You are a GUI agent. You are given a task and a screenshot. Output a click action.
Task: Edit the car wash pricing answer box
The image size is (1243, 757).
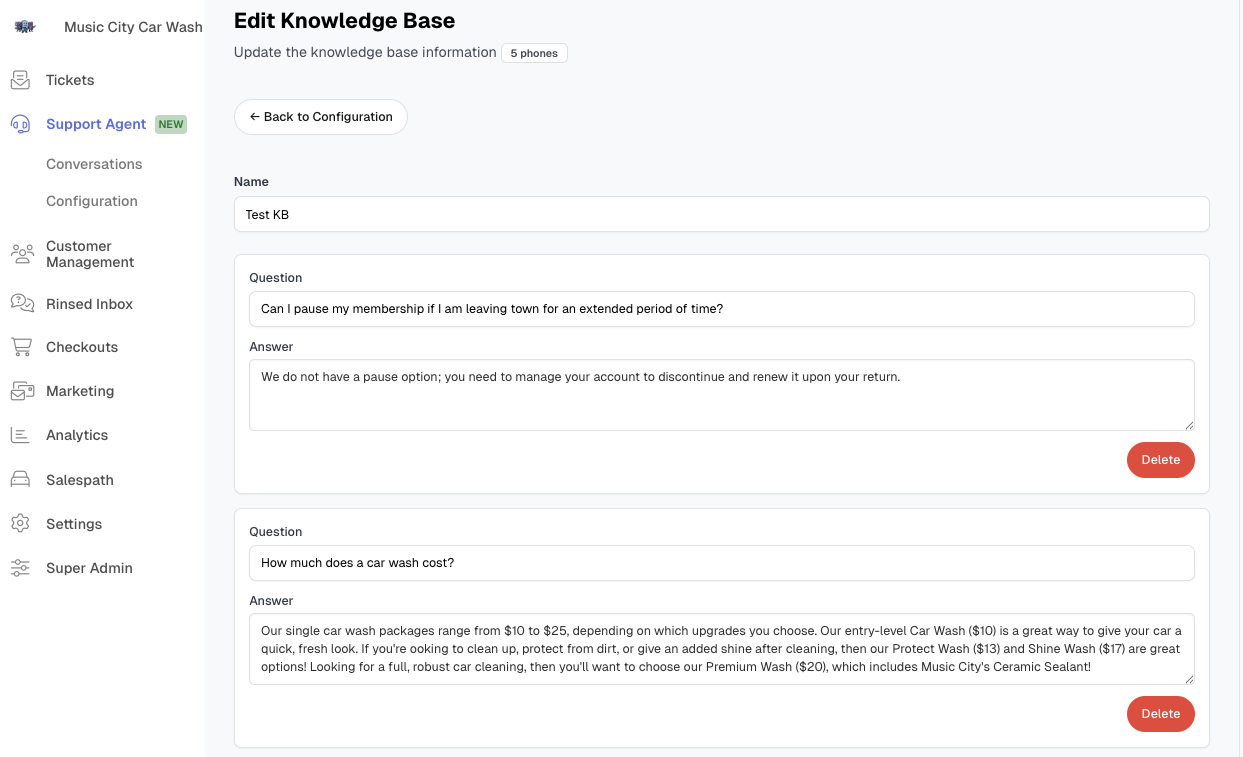(x=722, y=649)
